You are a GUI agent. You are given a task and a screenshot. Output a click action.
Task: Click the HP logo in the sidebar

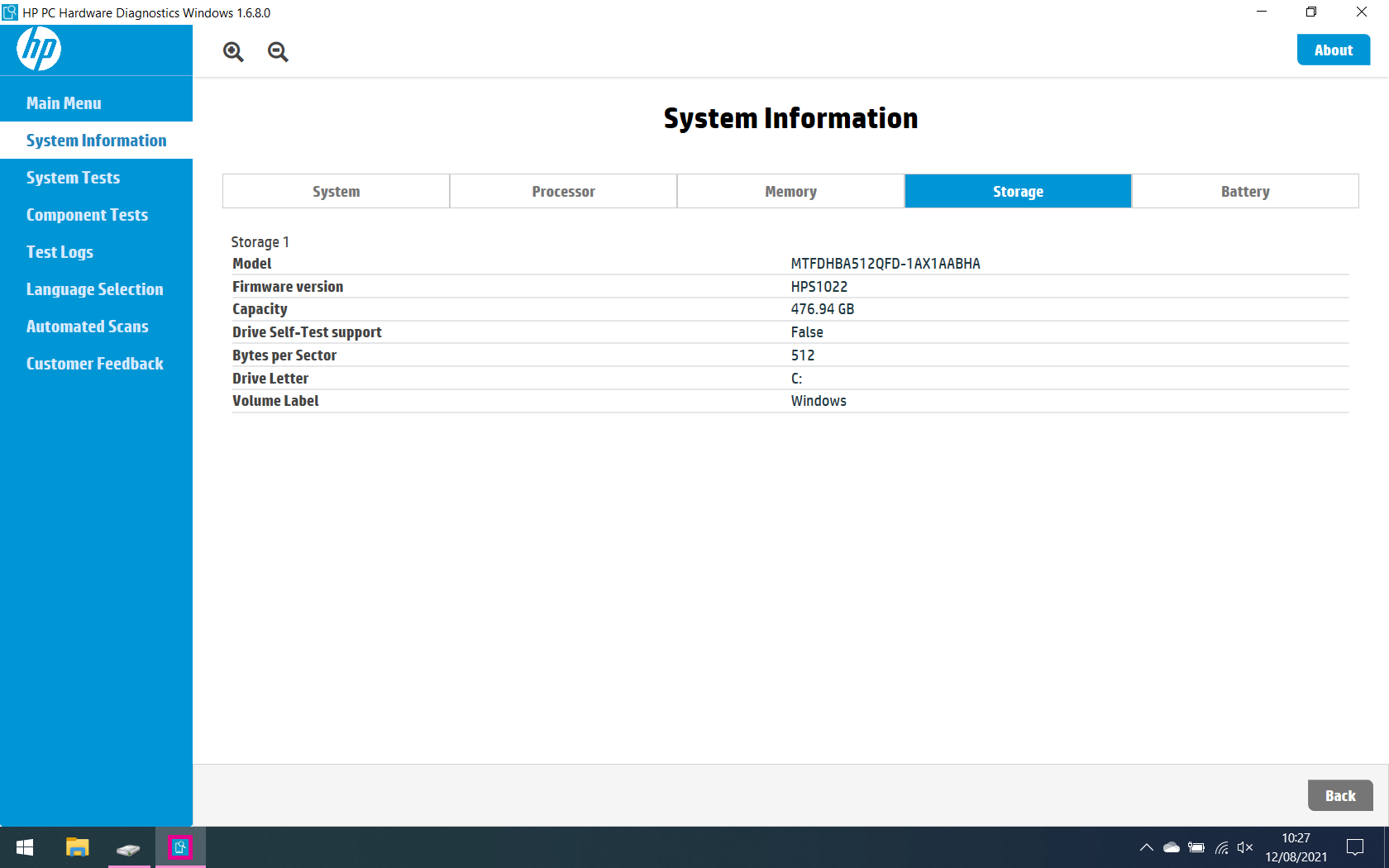pyautogui.click(x=39, y=50)
